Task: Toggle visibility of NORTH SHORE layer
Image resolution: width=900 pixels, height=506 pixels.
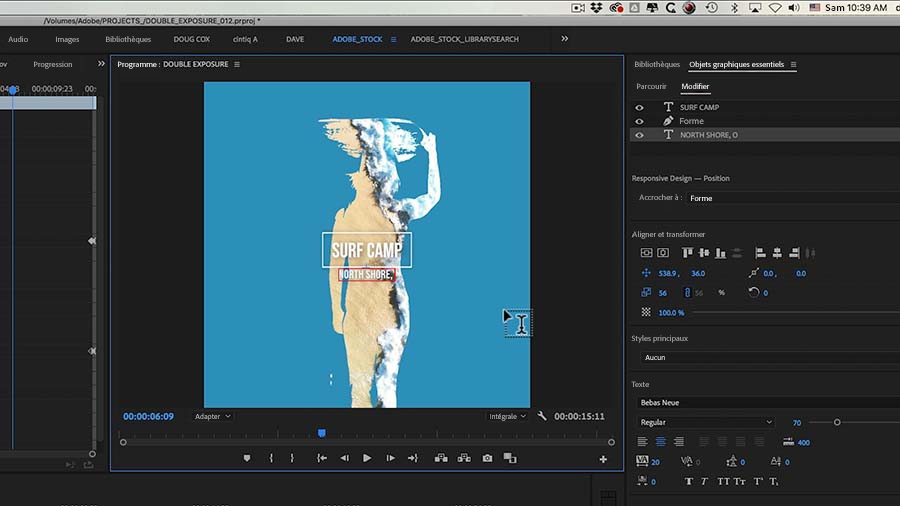Action: click(640, 135)
